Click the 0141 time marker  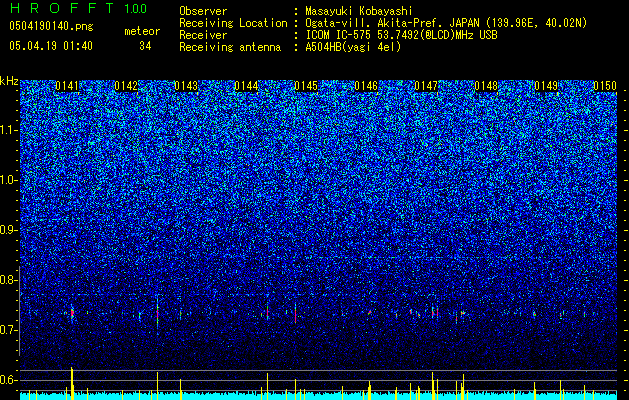pyautogui.click(x=67, y=86)
